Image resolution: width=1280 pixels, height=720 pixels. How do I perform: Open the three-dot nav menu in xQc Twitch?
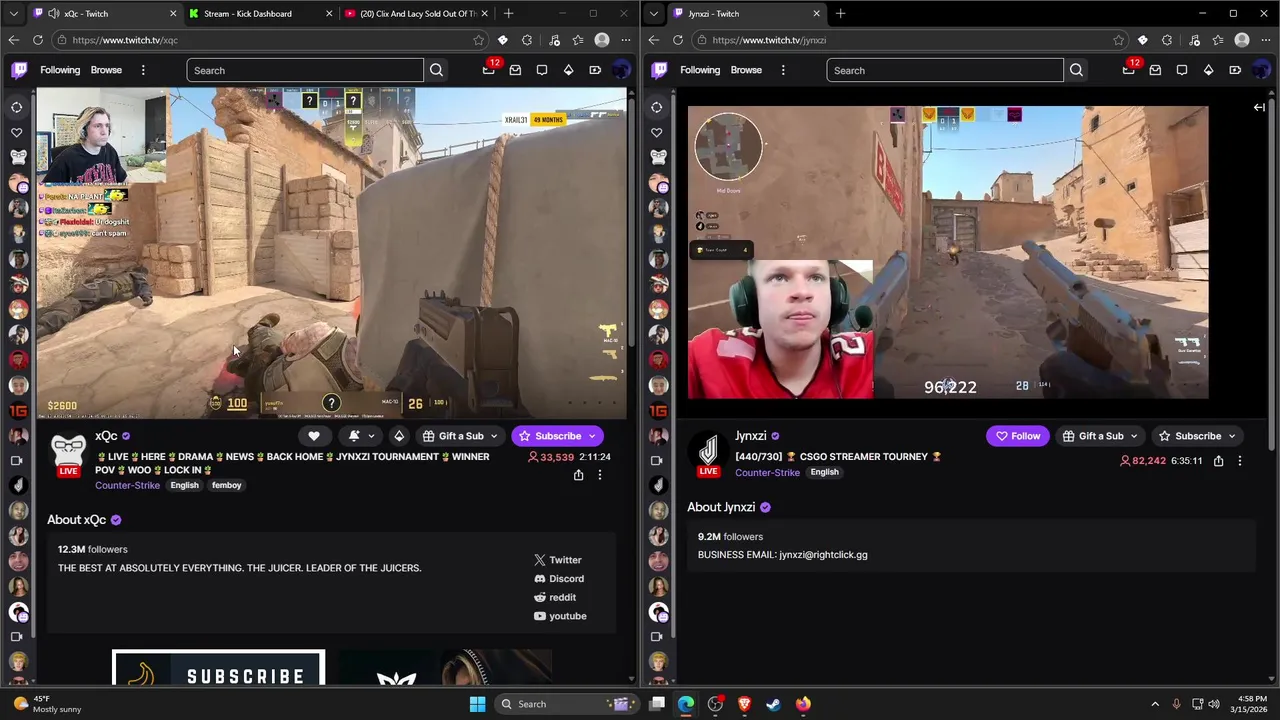coord(143,70)
